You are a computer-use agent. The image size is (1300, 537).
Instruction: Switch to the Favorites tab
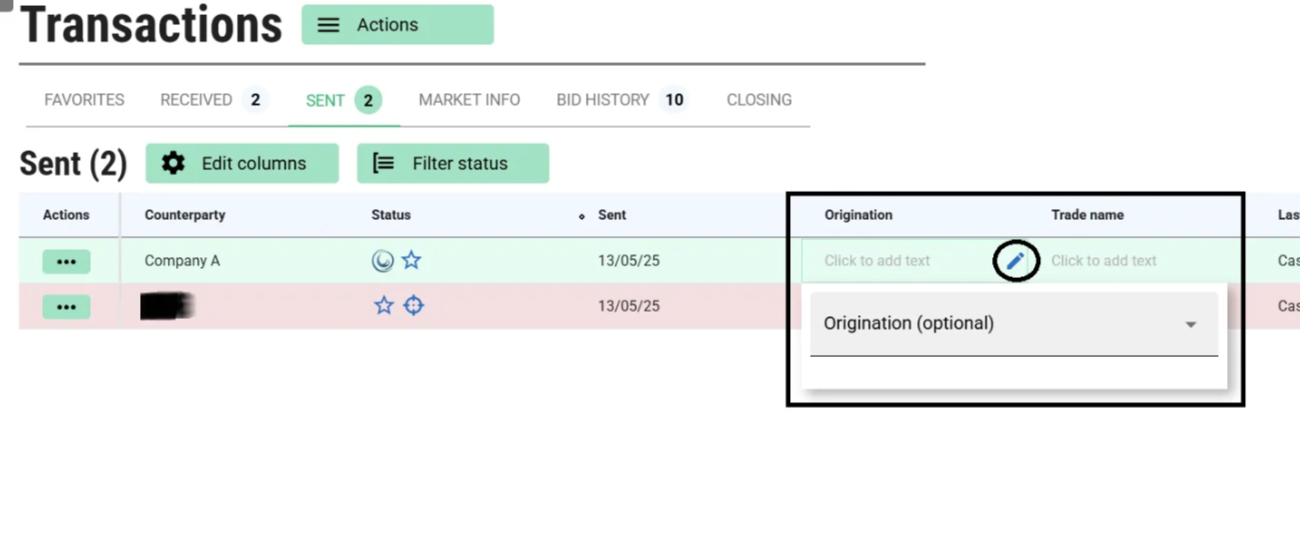click(x=84, y=100)
